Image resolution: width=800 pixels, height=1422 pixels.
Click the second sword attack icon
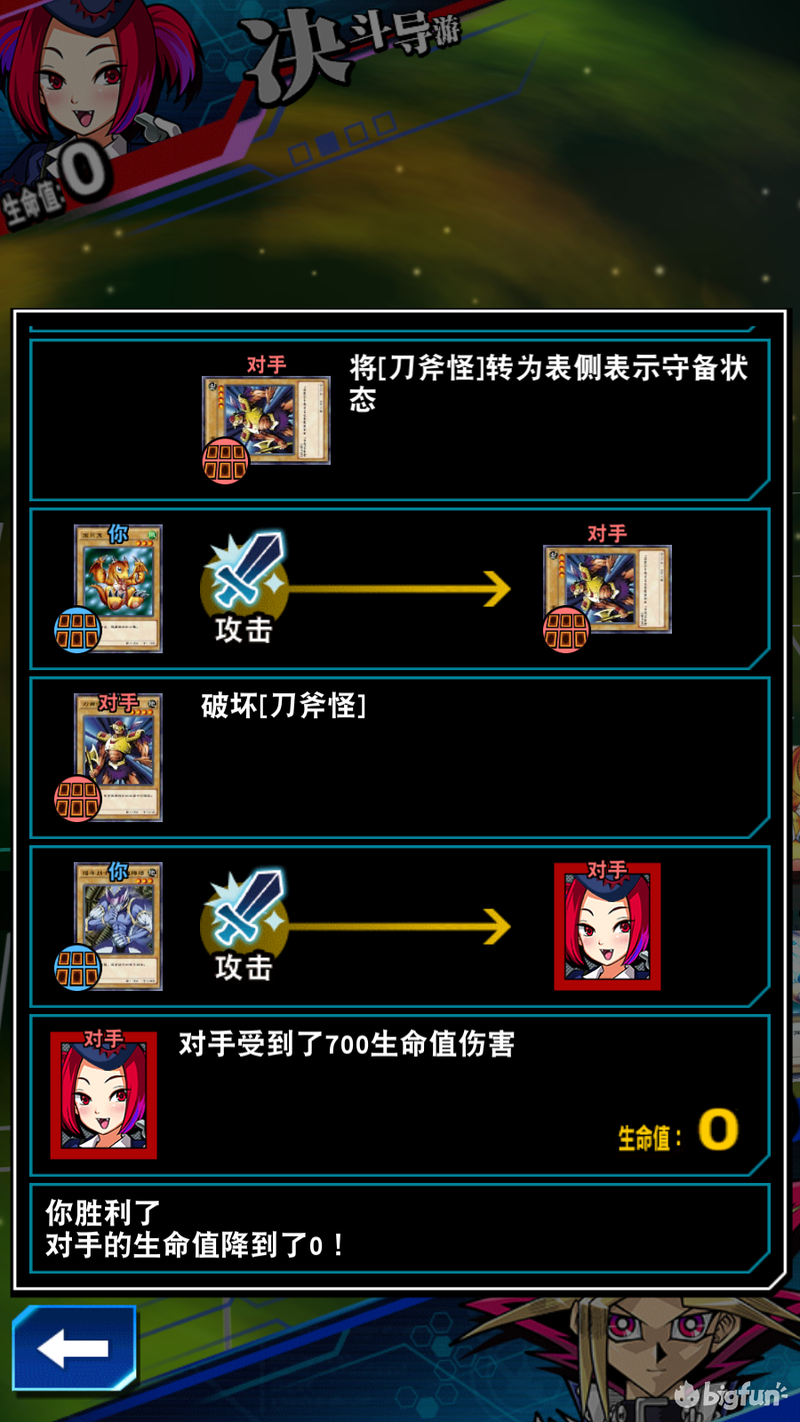[x=244, y=912]
